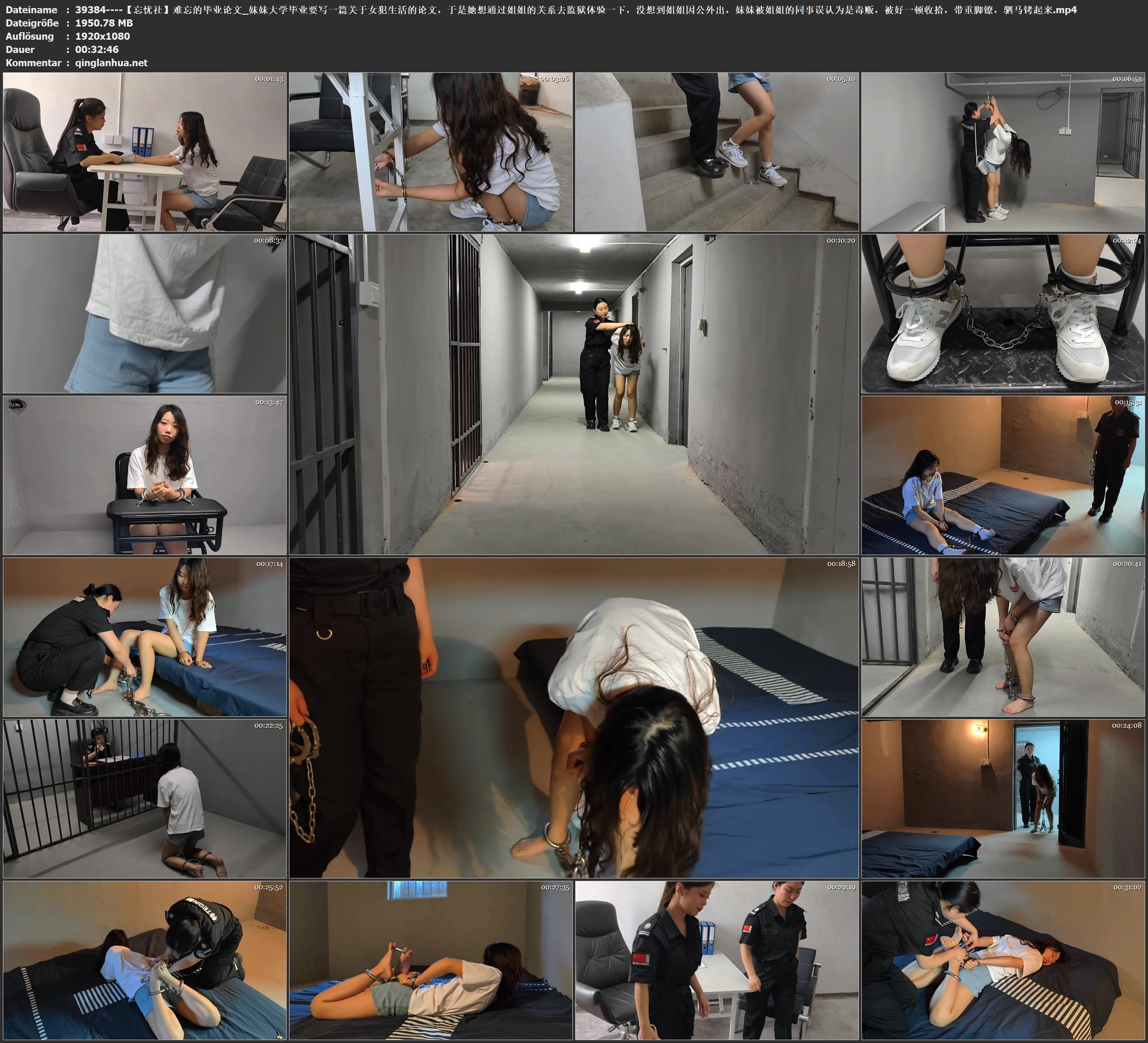Open the office thumbnail at 00:29:19
Viewport: 1148px width, 1043px height.
tap(716, 960)
